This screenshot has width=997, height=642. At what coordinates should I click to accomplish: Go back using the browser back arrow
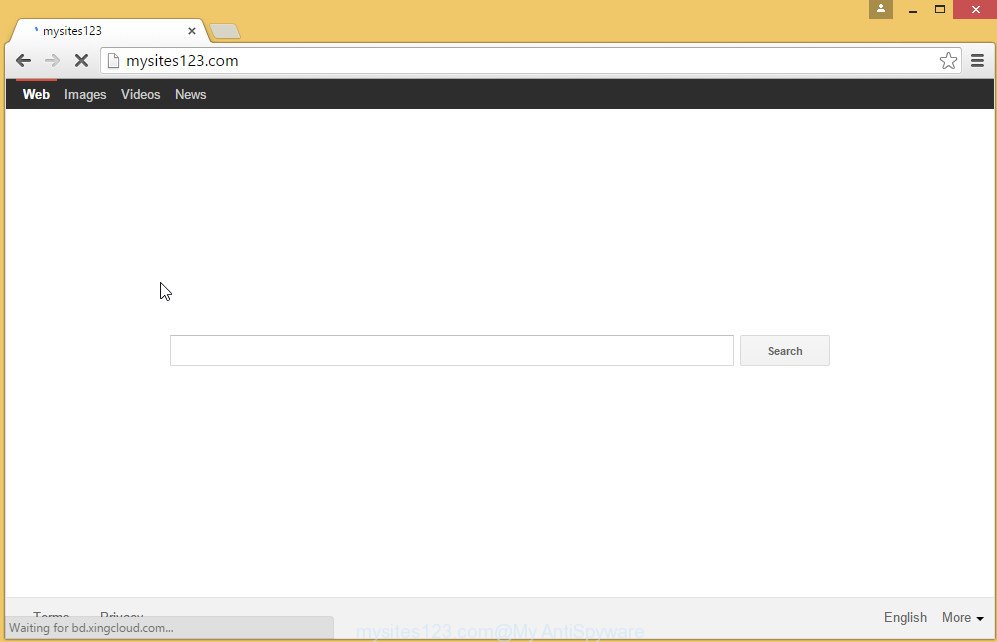coord(24,61)
